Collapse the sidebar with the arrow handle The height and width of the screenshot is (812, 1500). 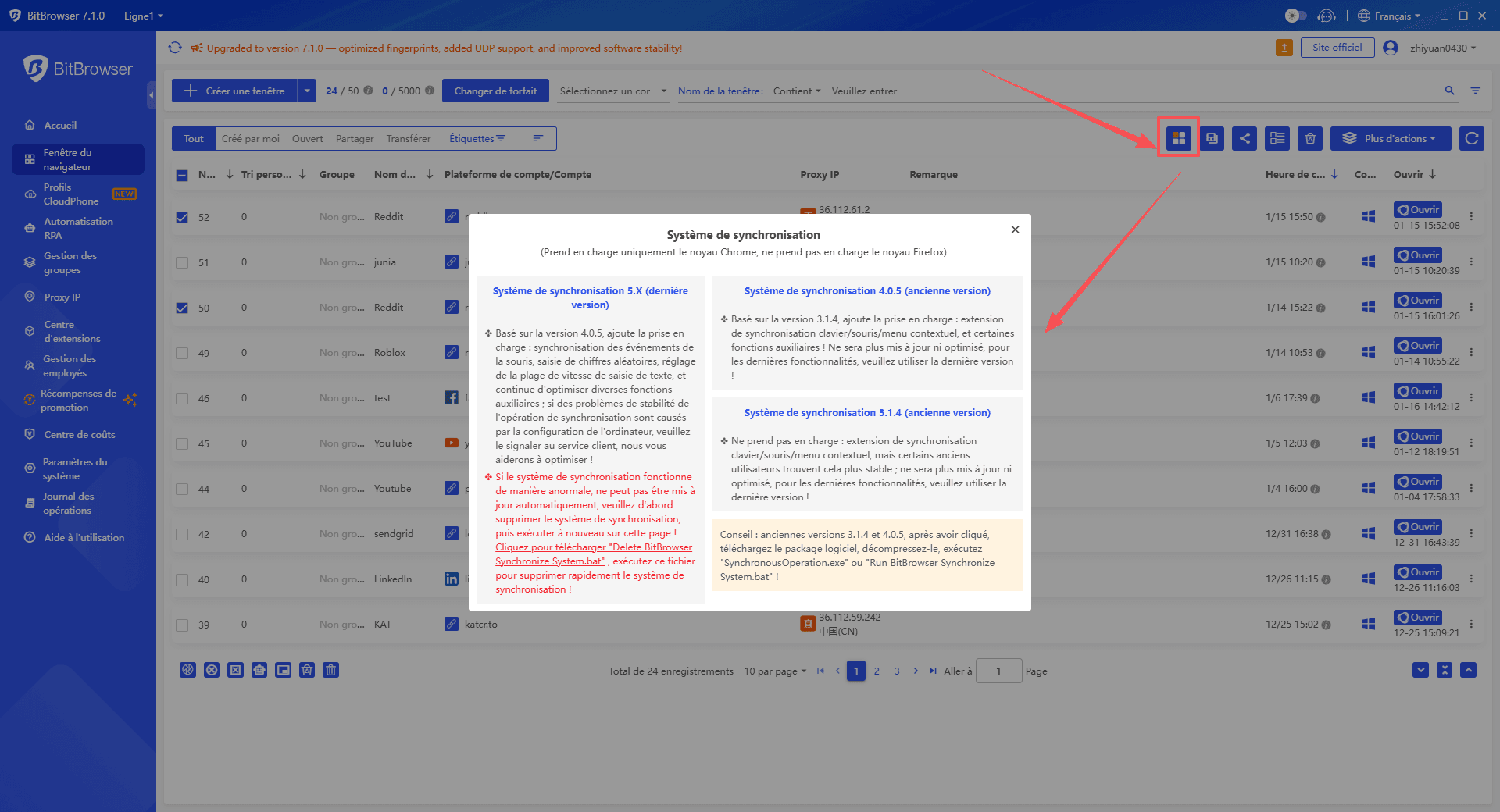pos(152,95)
